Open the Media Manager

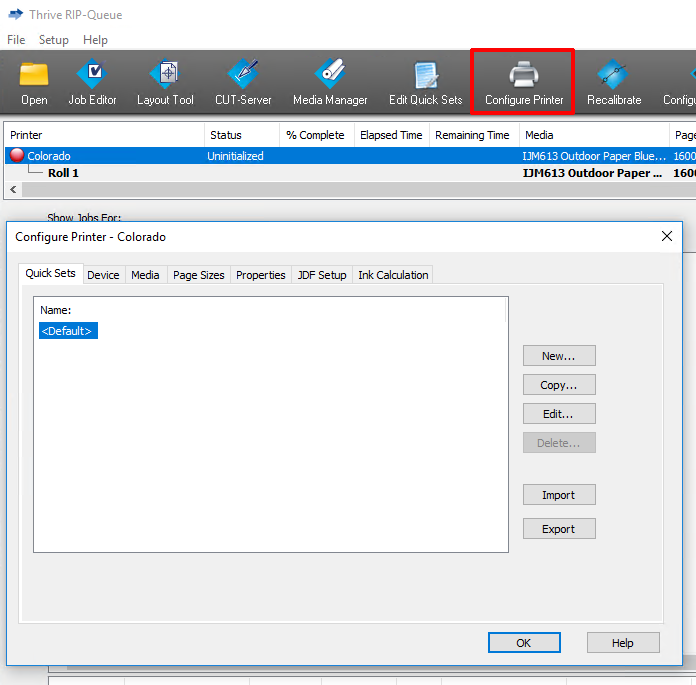click(x=330, y=82)
